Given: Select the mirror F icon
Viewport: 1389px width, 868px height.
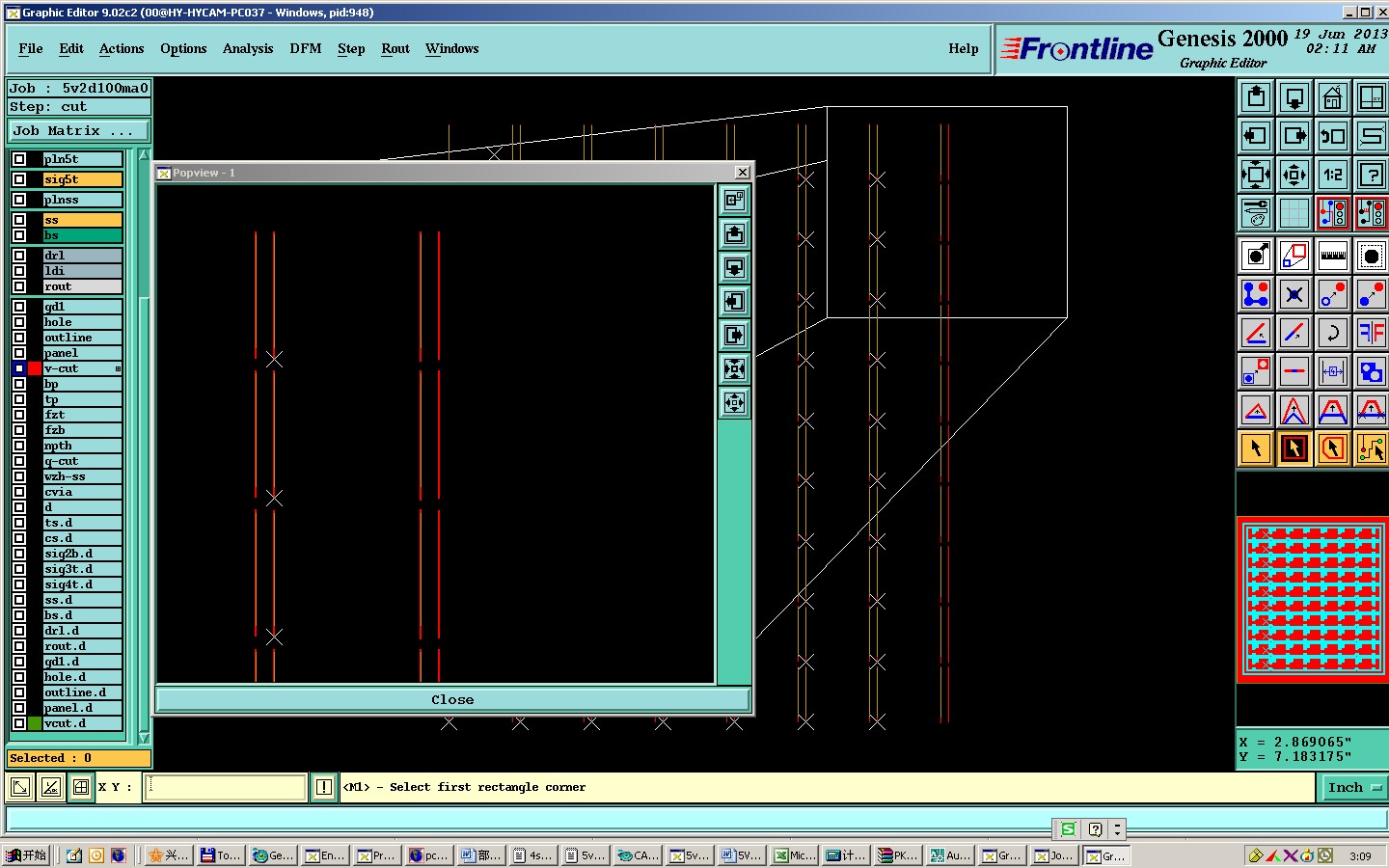Looking at the screenshot, I should click(1372, 333).
